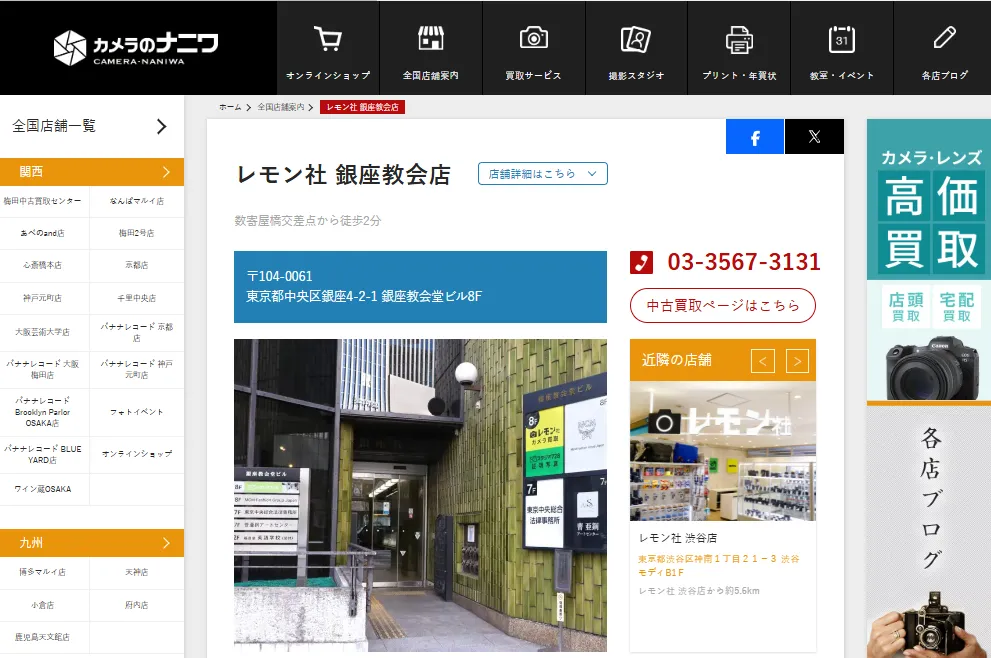Image resolution: width=991 pixels, height=658 pixels.
Task: Open あべのand店 in the sidebar
Action: pyautogui.click(x=42, y=233)
